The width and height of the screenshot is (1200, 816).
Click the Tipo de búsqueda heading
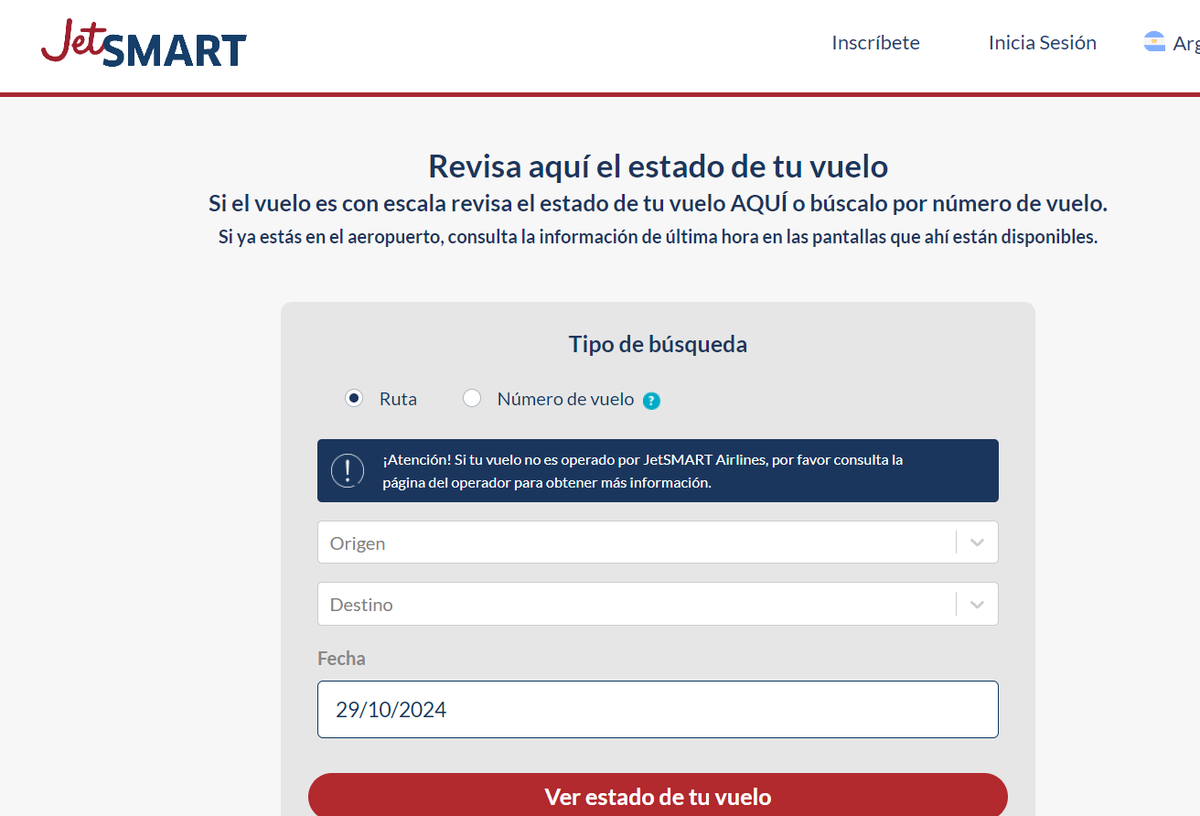(x=657, y=344)
